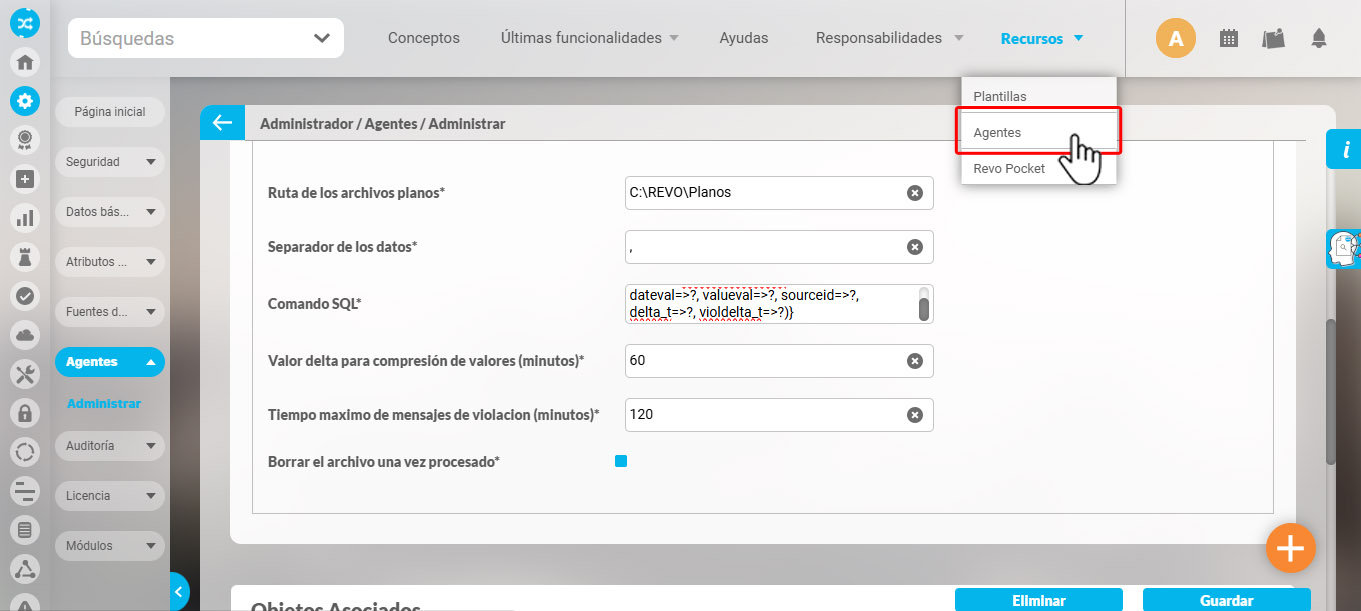The height and width of the screenshot is (611, 1361).
Task: Clear the delta compression value field
Action: (914, 361)
